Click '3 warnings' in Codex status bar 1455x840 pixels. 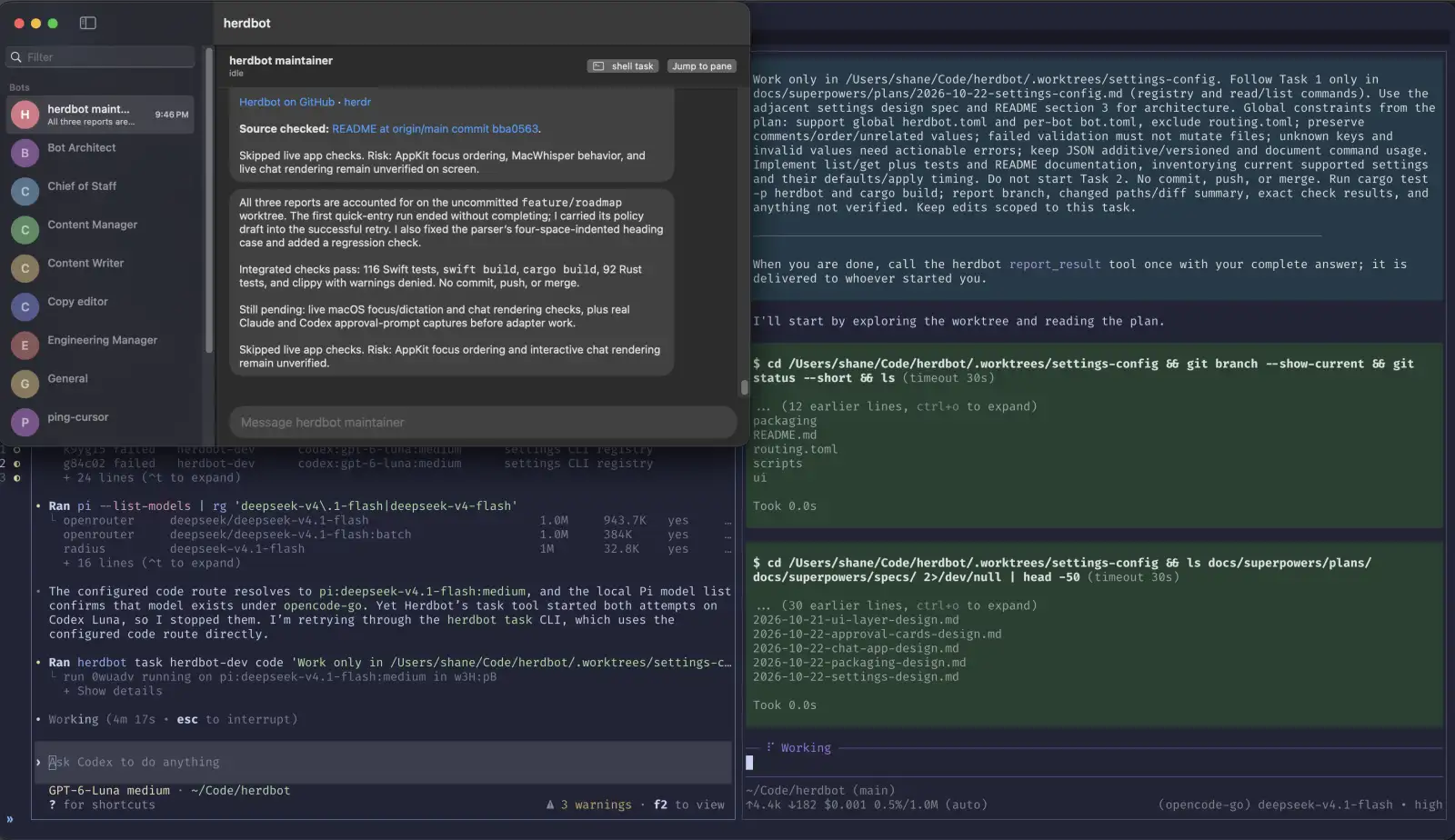pyautogui.click(x=596, y=805)
